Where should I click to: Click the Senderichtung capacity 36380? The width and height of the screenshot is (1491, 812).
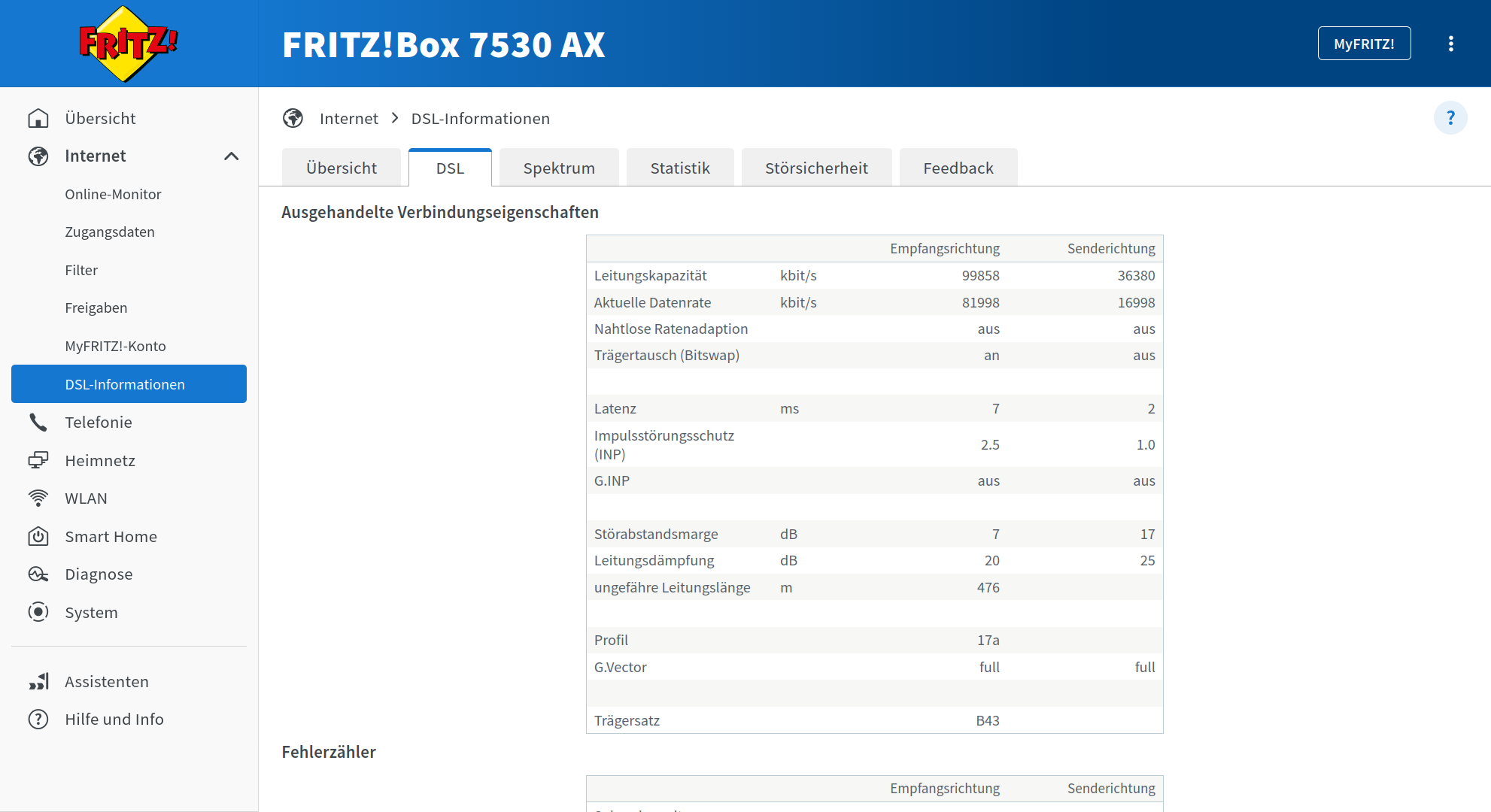coord(1136,276)
